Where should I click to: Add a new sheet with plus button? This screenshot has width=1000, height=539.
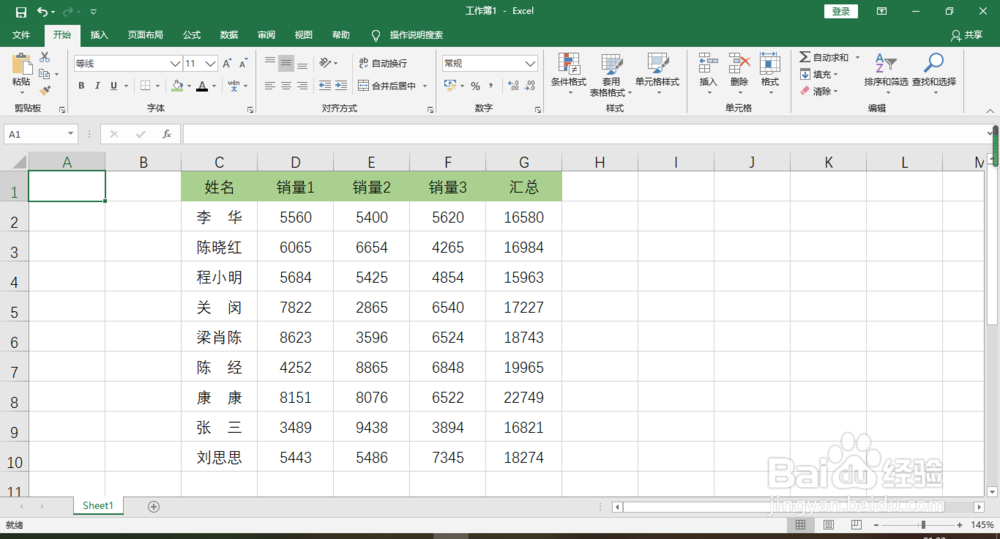pos(153,506)
